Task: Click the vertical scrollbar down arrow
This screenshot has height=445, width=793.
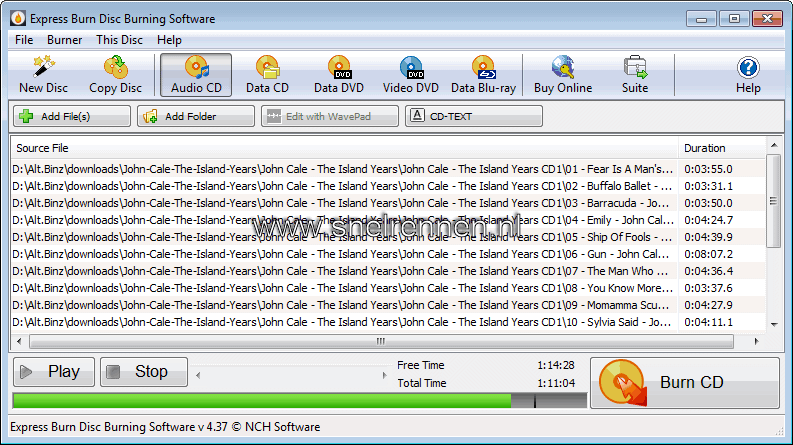Action: pos(774,324)
